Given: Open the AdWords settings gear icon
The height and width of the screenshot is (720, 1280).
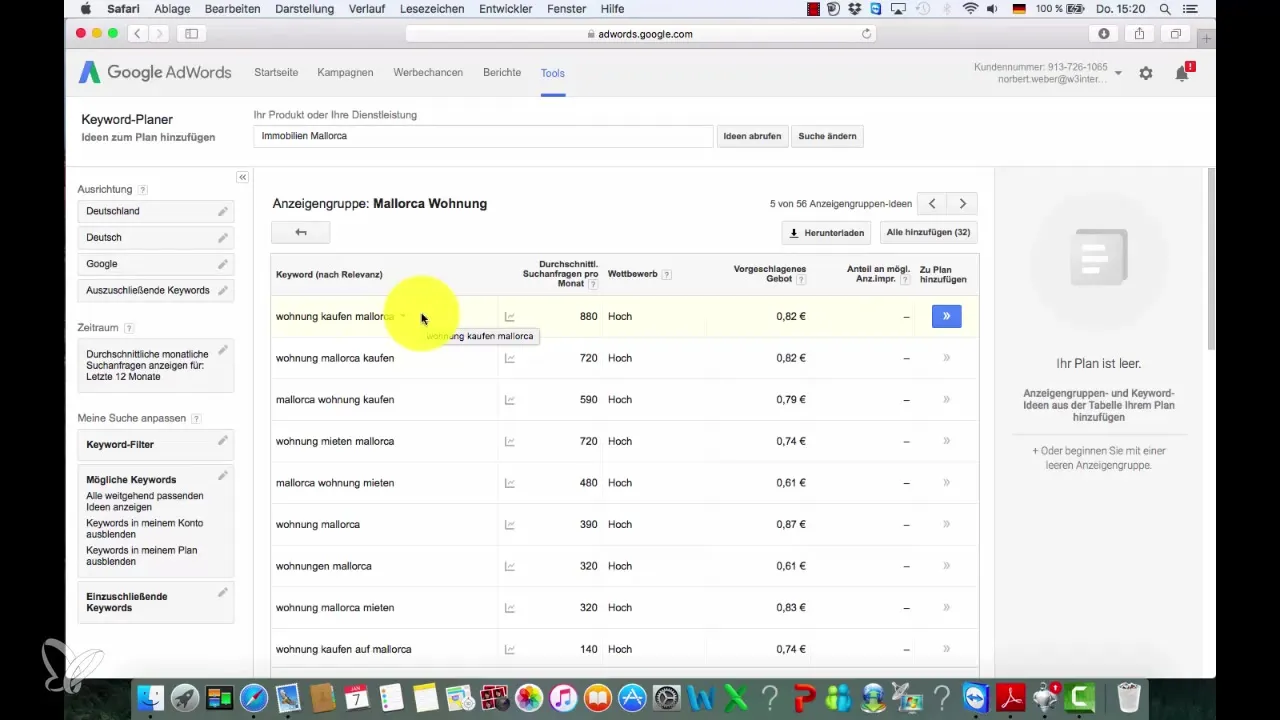Looking at the screenshot, I should tap(1146, 73).
